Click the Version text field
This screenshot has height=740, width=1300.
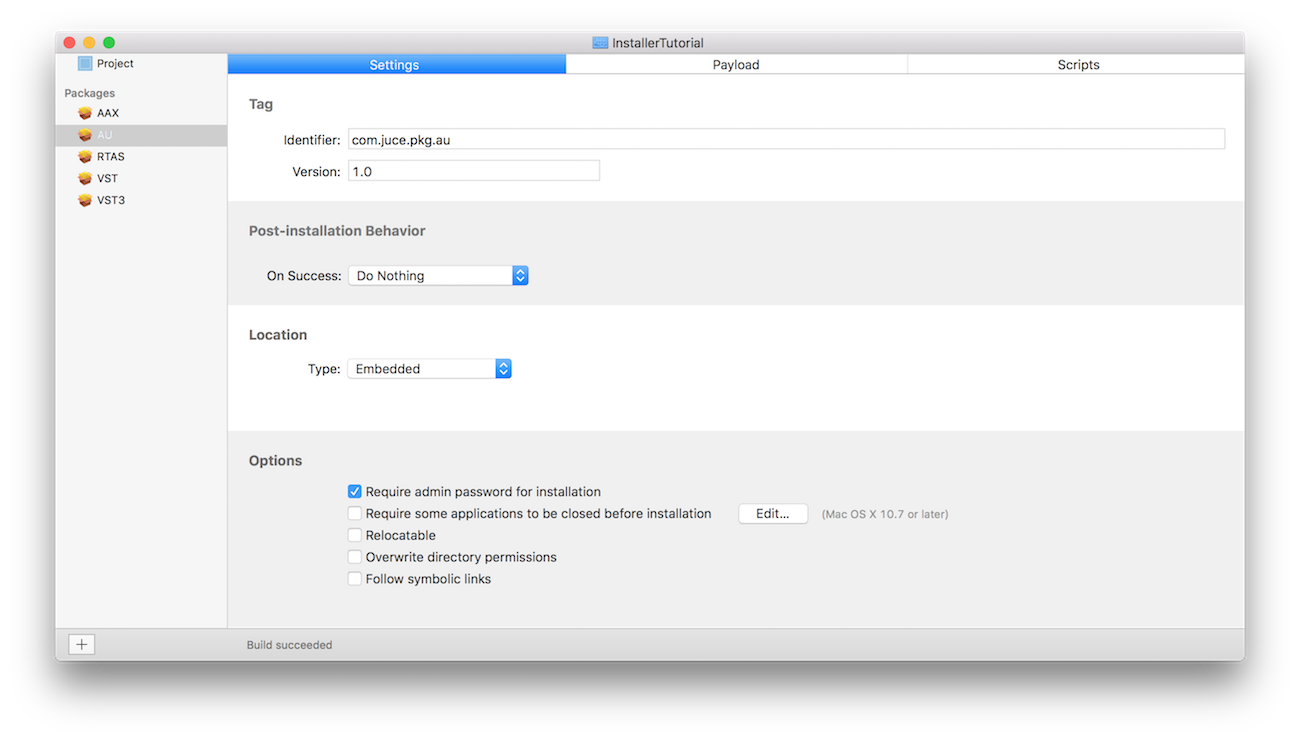click(x=474, y=171)
